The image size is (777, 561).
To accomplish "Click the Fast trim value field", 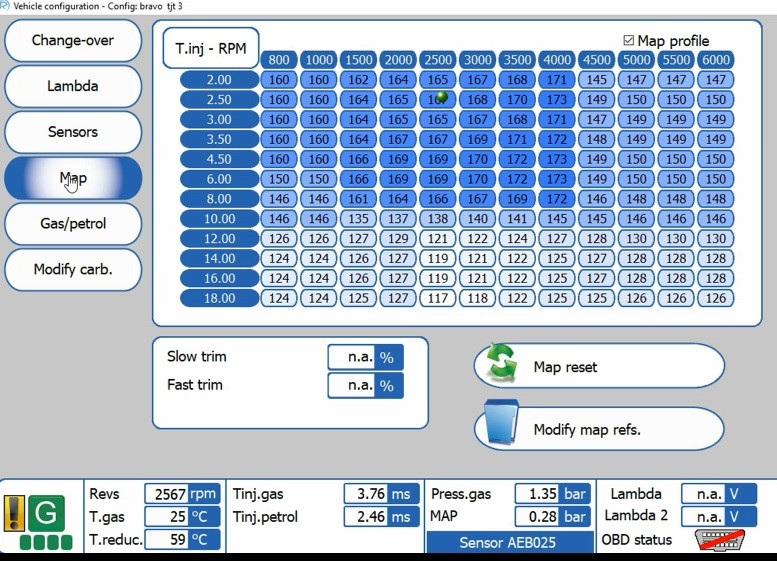I will (366, 386).
